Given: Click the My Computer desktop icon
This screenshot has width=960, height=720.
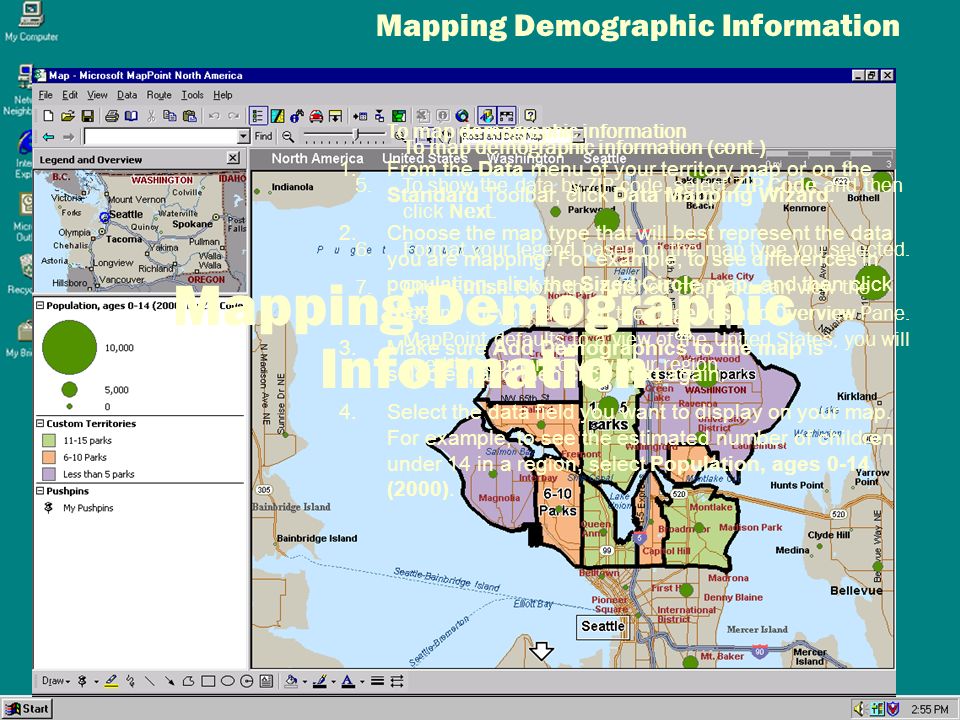Looking at the screenshot, I should tap(31, 22).
